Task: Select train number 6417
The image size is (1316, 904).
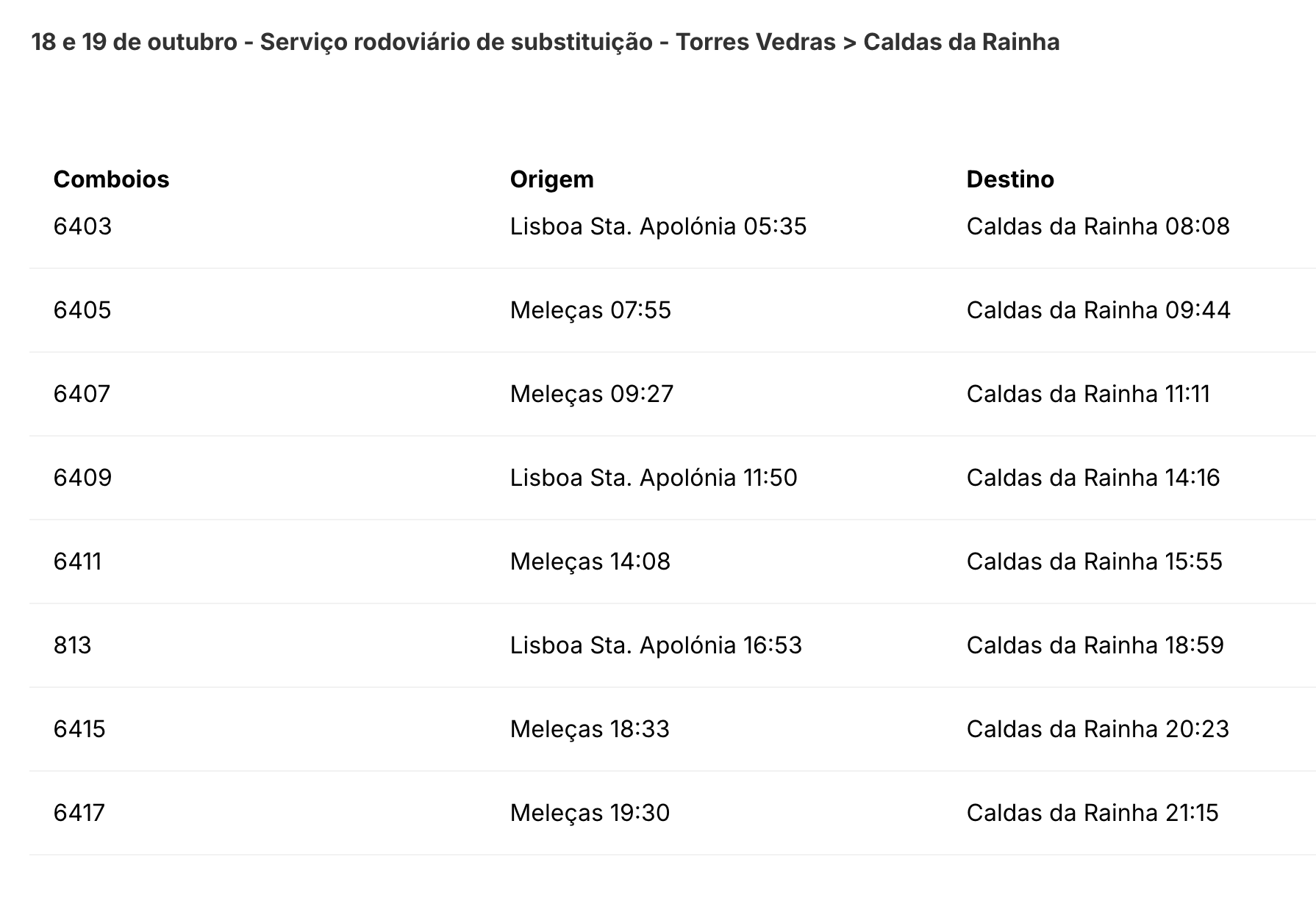Action: 79,813
